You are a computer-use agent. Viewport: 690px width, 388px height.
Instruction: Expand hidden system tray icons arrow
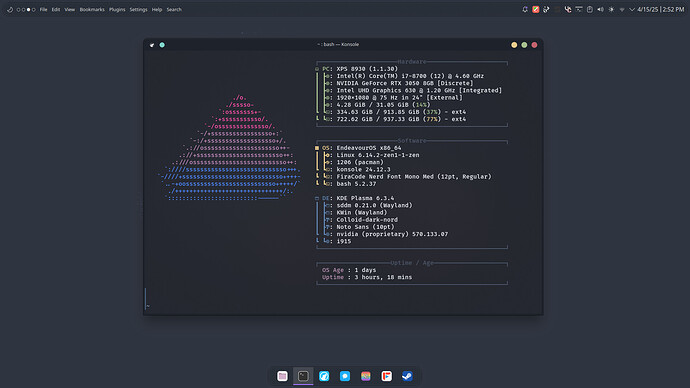coord(632,9)
